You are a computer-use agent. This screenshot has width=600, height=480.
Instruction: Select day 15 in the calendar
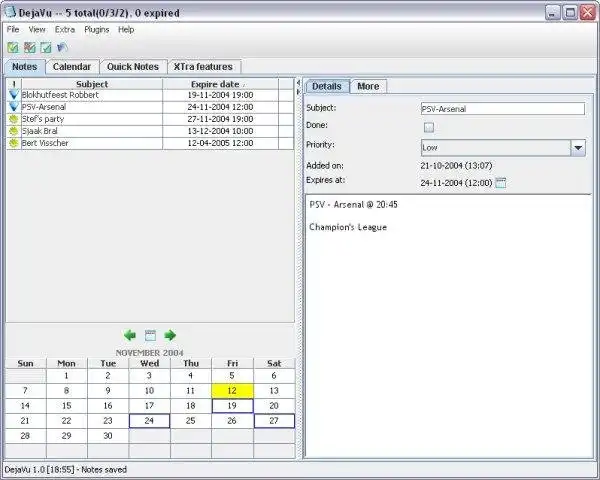67,406
